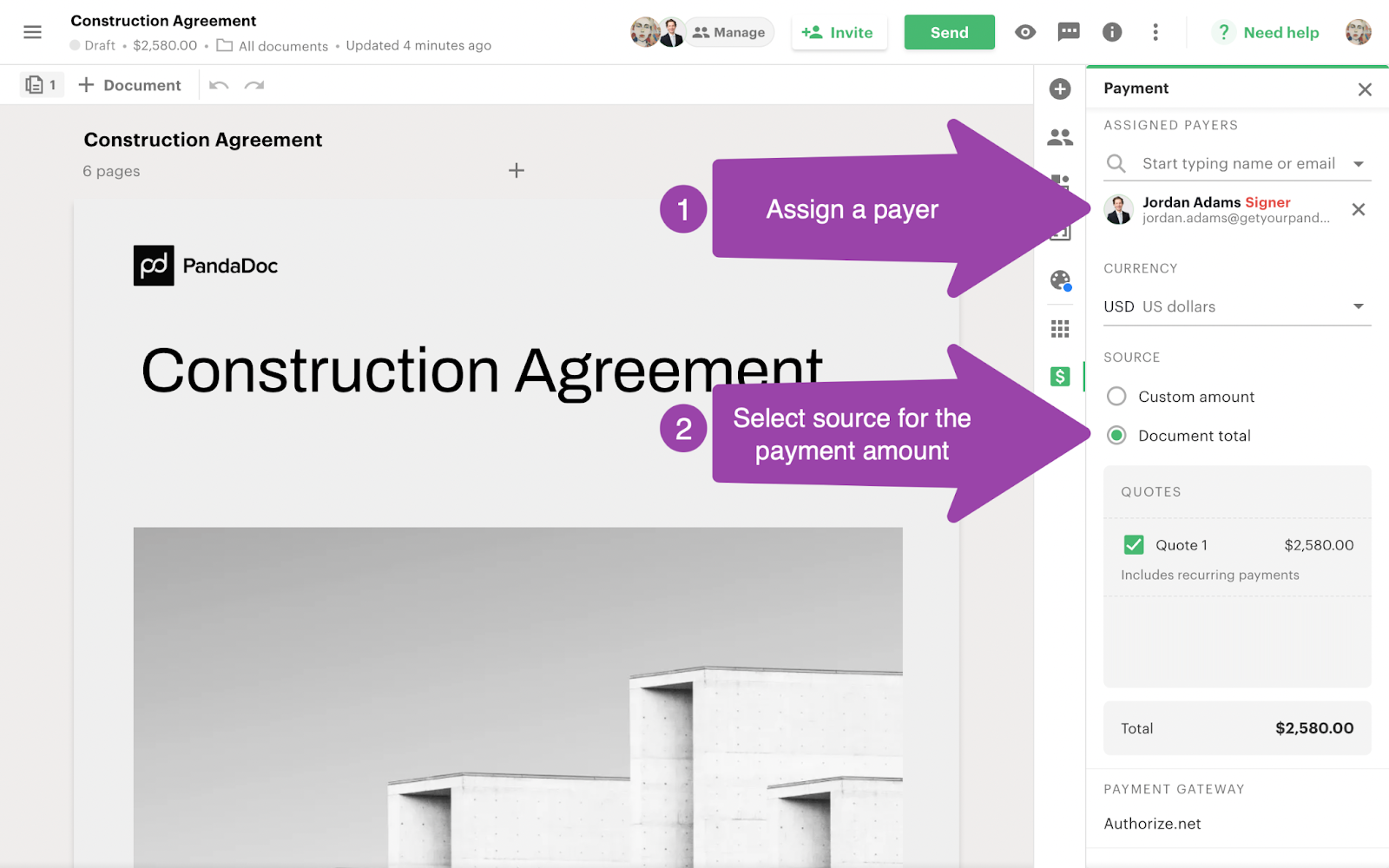This screenshot has height=868, width=1389.
Task: Click the green Send button
Action: point(949,33)
